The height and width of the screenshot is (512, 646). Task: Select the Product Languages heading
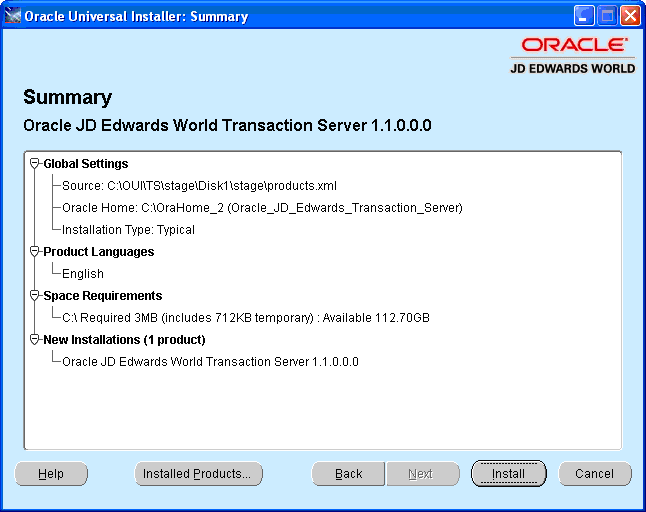coord(98,252)
